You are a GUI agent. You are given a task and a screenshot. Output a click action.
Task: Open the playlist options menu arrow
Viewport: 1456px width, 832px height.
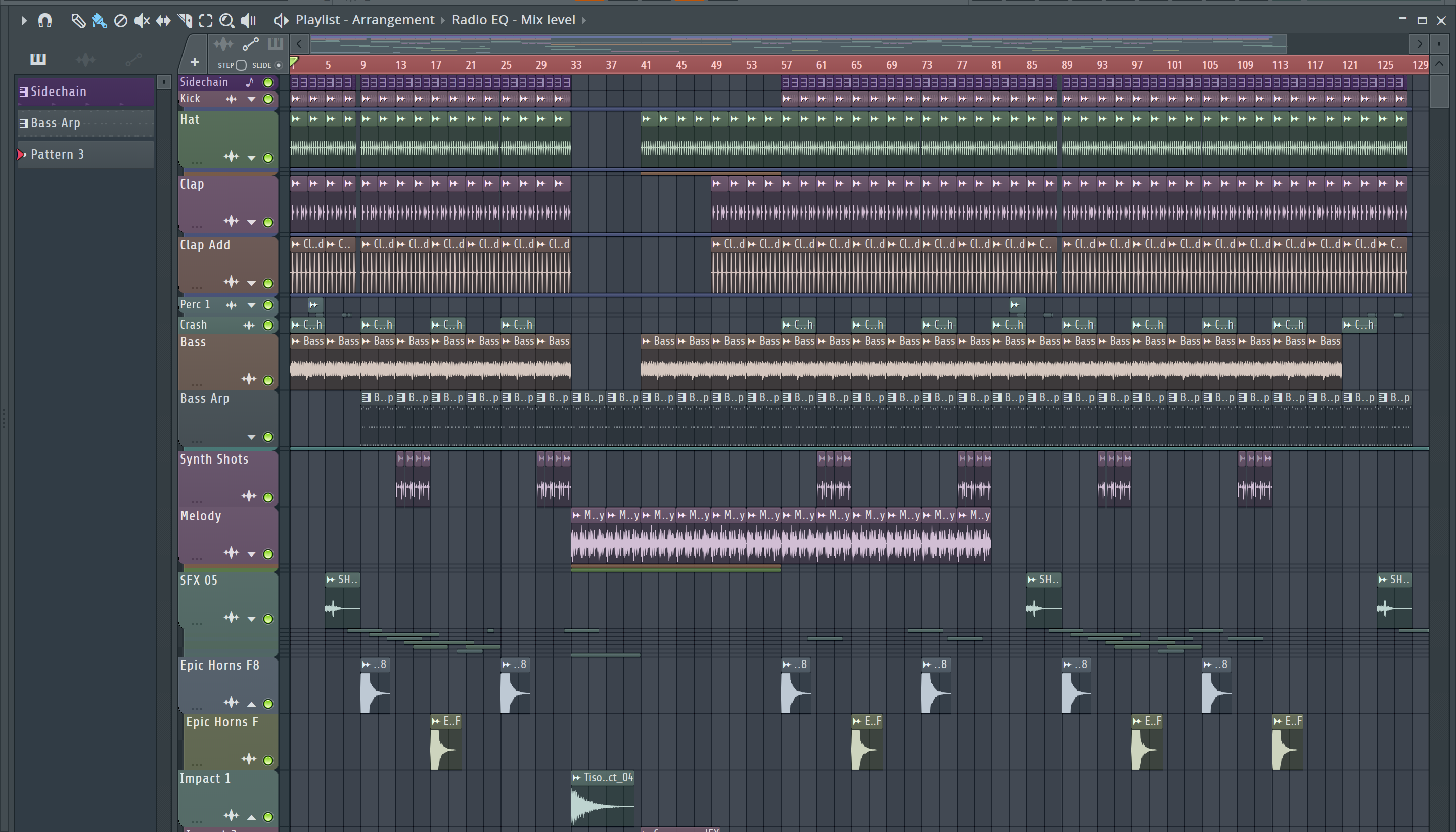(23, 21)
